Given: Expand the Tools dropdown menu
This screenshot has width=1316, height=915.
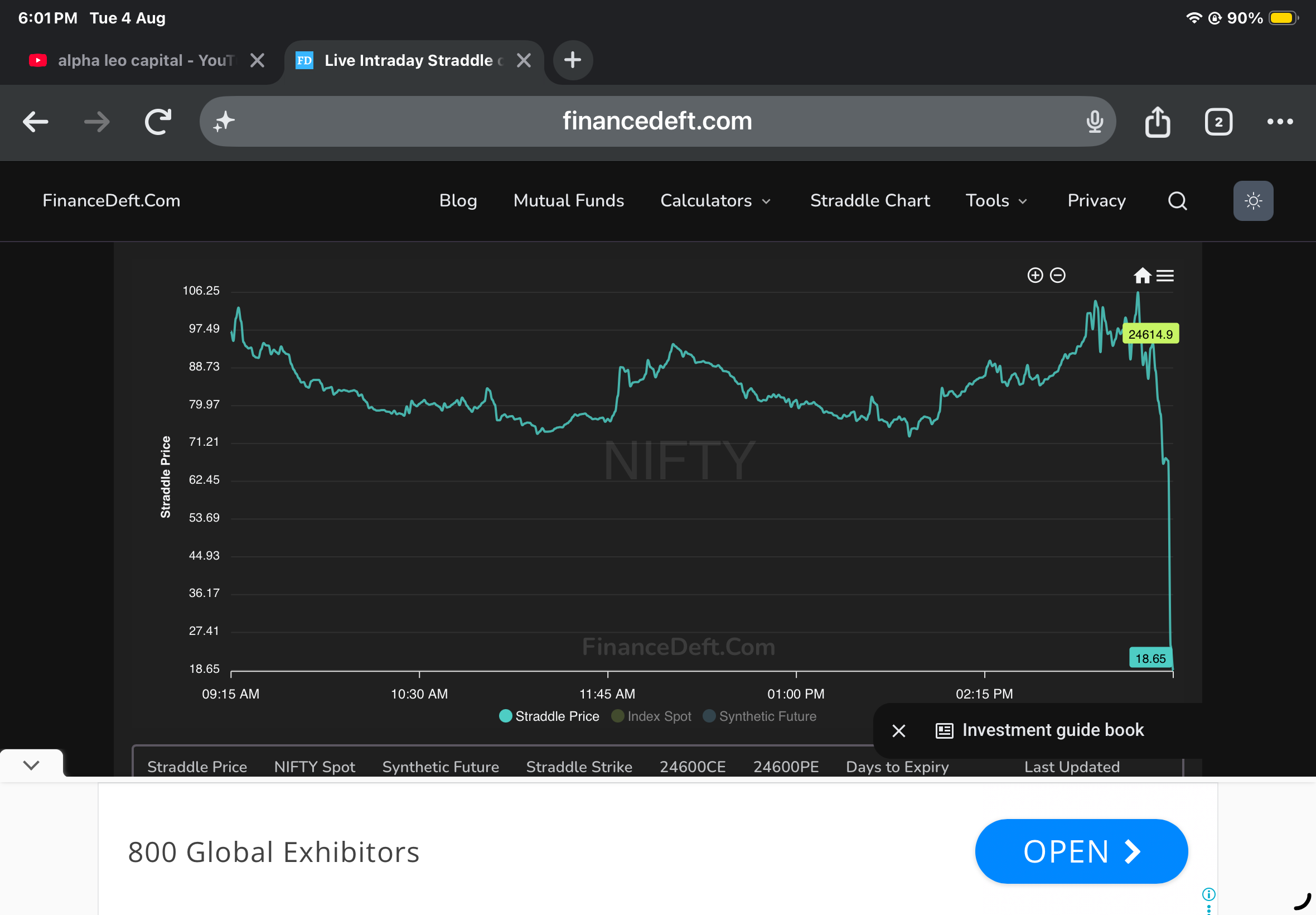Looking at the screenshot, I should click(996, 201).
